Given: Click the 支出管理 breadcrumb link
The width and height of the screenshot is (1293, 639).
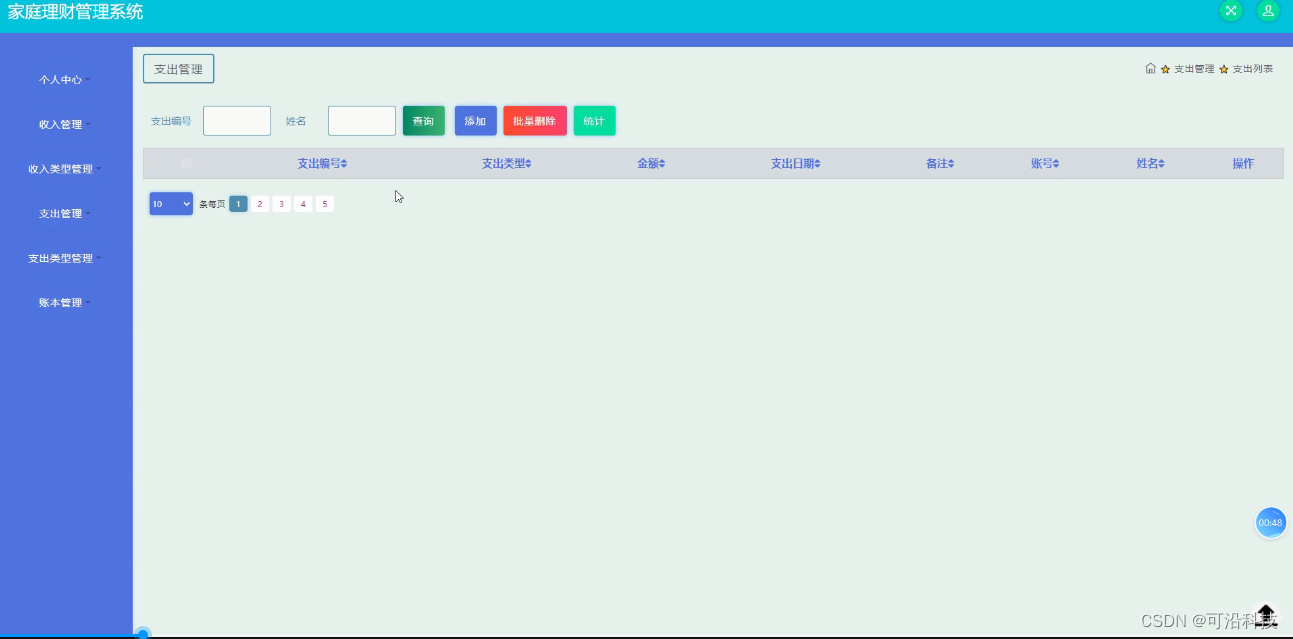Looking at the screenshot, I should pyautogui.click(x=1194, y=69).
